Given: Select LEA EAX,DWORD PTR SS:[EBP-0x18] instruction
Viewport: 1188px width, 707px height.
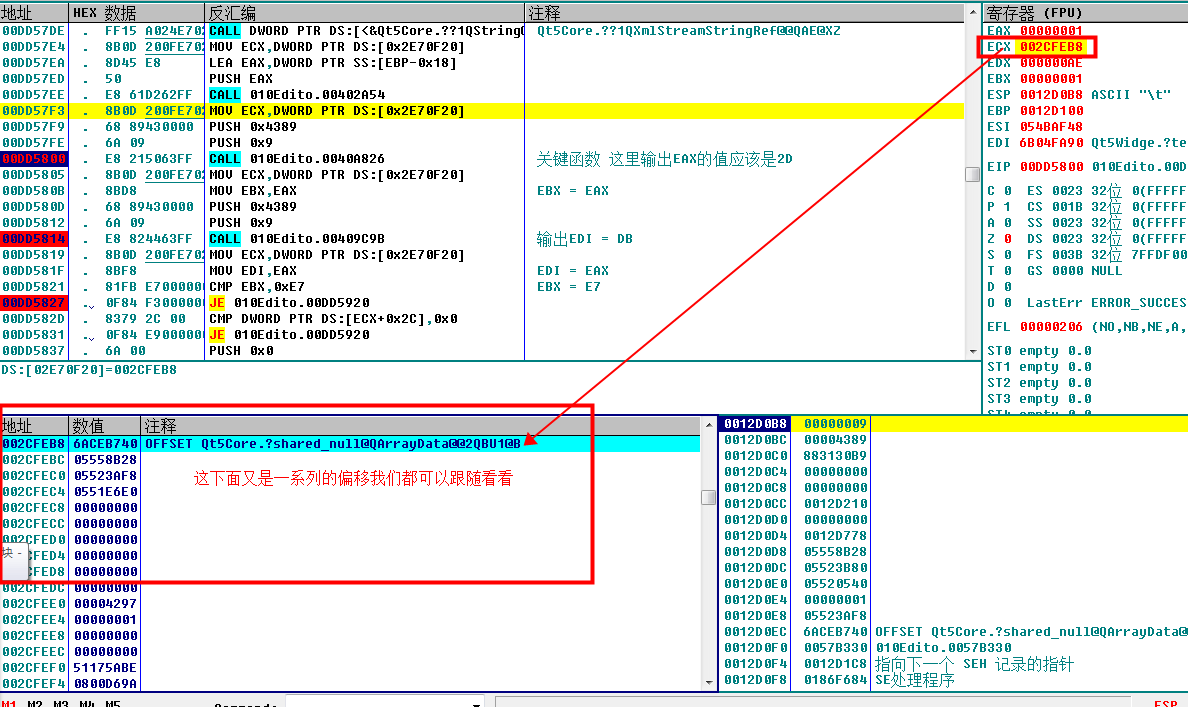Looking at the screenshot, I should [333, 63].
